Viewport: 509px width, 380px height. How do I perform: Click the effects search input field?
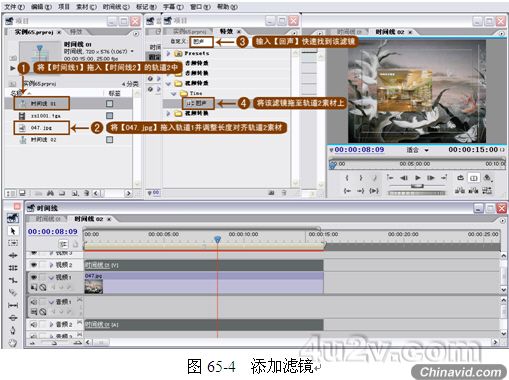[201, 42]
